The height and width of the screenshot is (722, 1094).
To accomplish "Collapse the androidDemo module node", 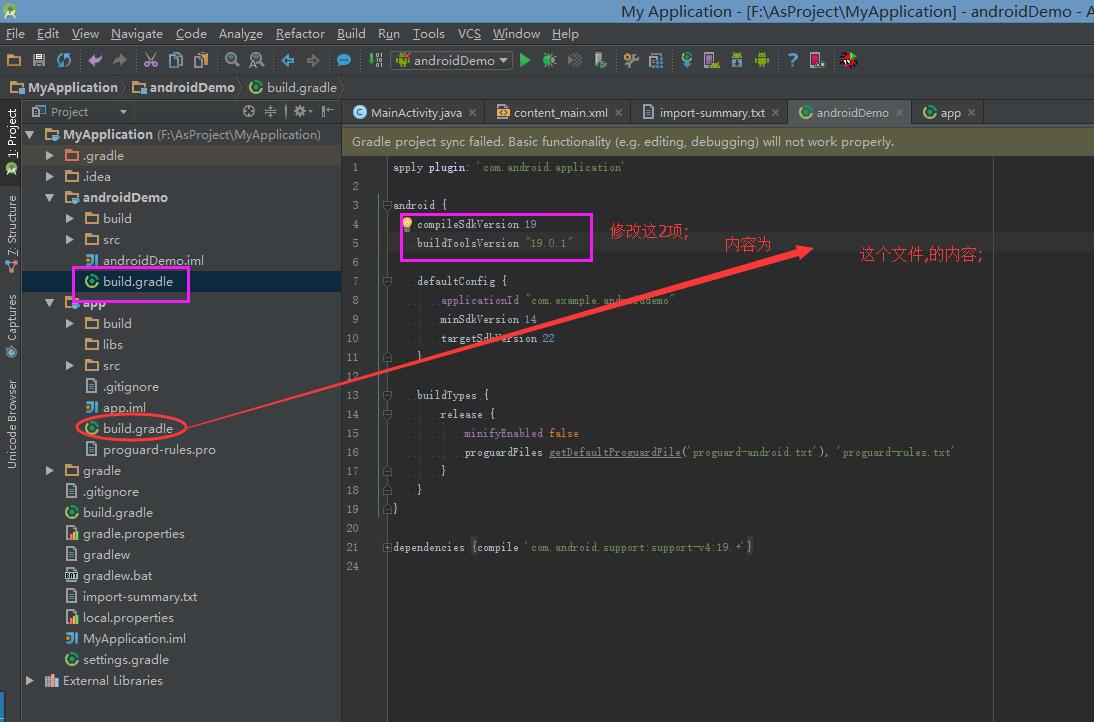I will point(50,197).
